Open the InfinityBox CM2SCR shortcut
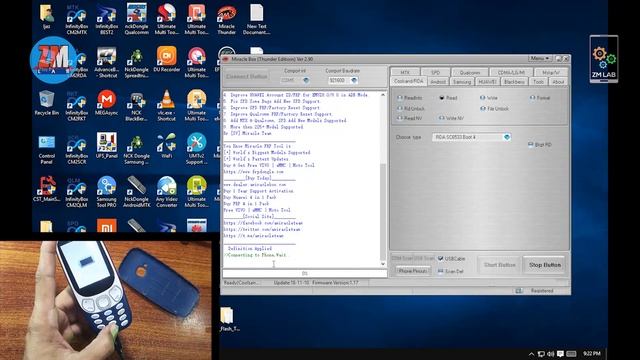This screenshot has width=640, height=360. (76, 149)
